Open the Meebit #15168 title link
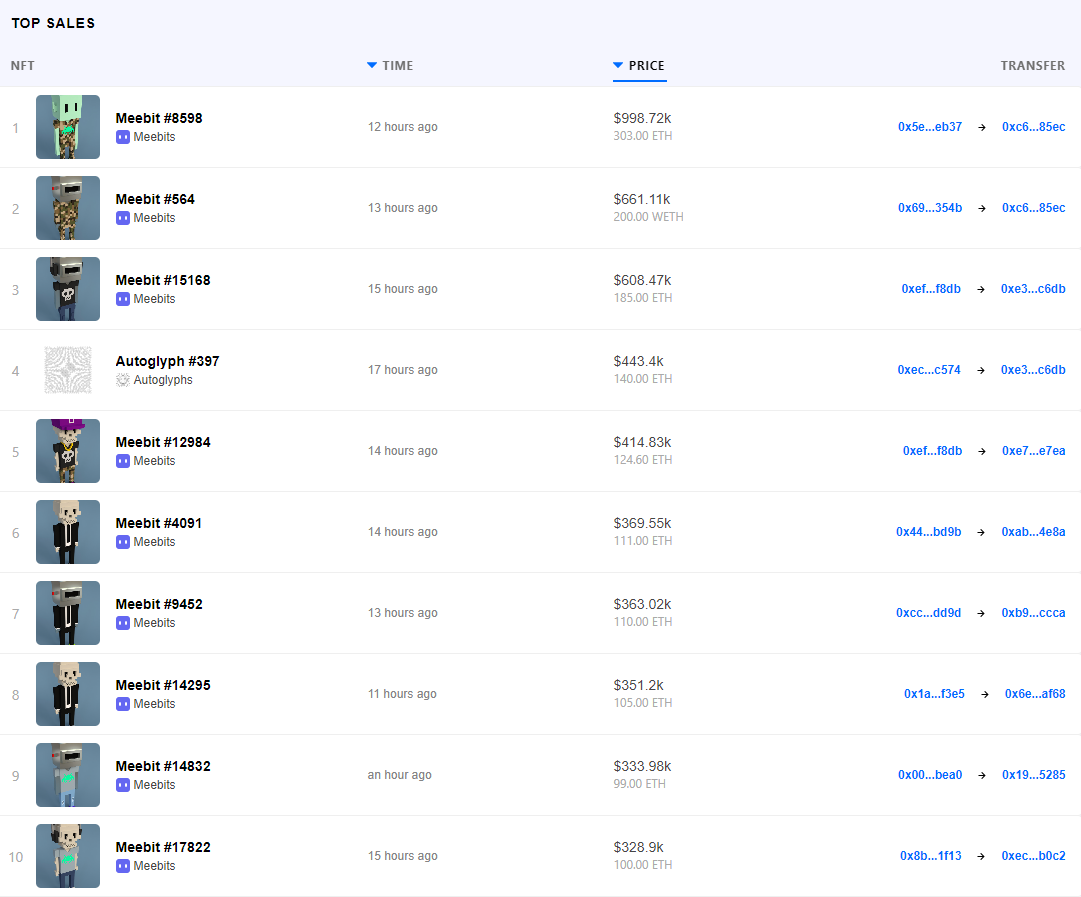This screenshot has width=1081, height=897. pos(163,280)
